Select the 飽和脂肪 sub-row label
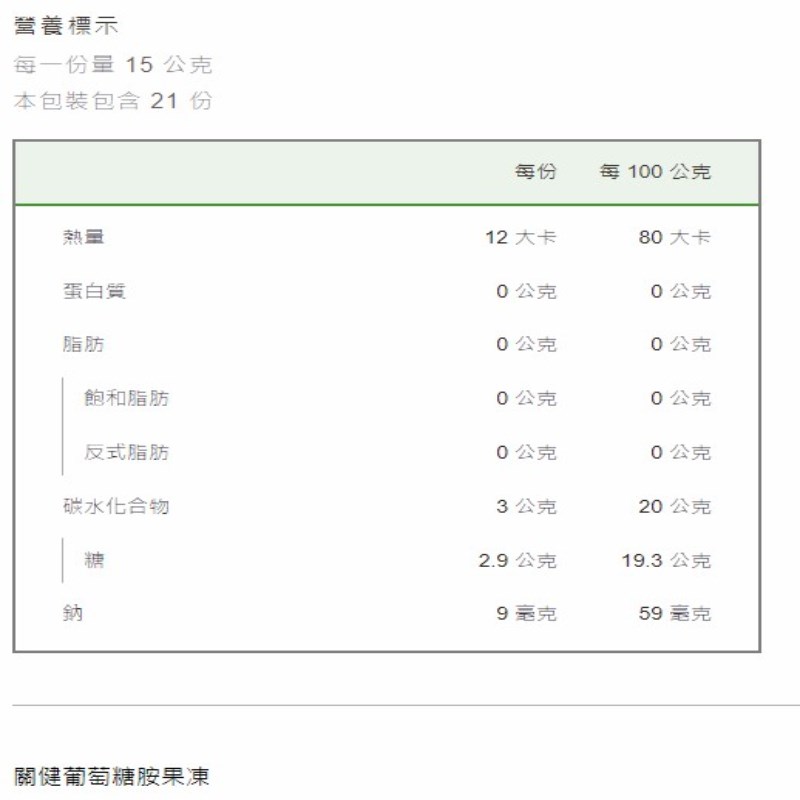Screen dimensions: 800x800 click(126, 399)
